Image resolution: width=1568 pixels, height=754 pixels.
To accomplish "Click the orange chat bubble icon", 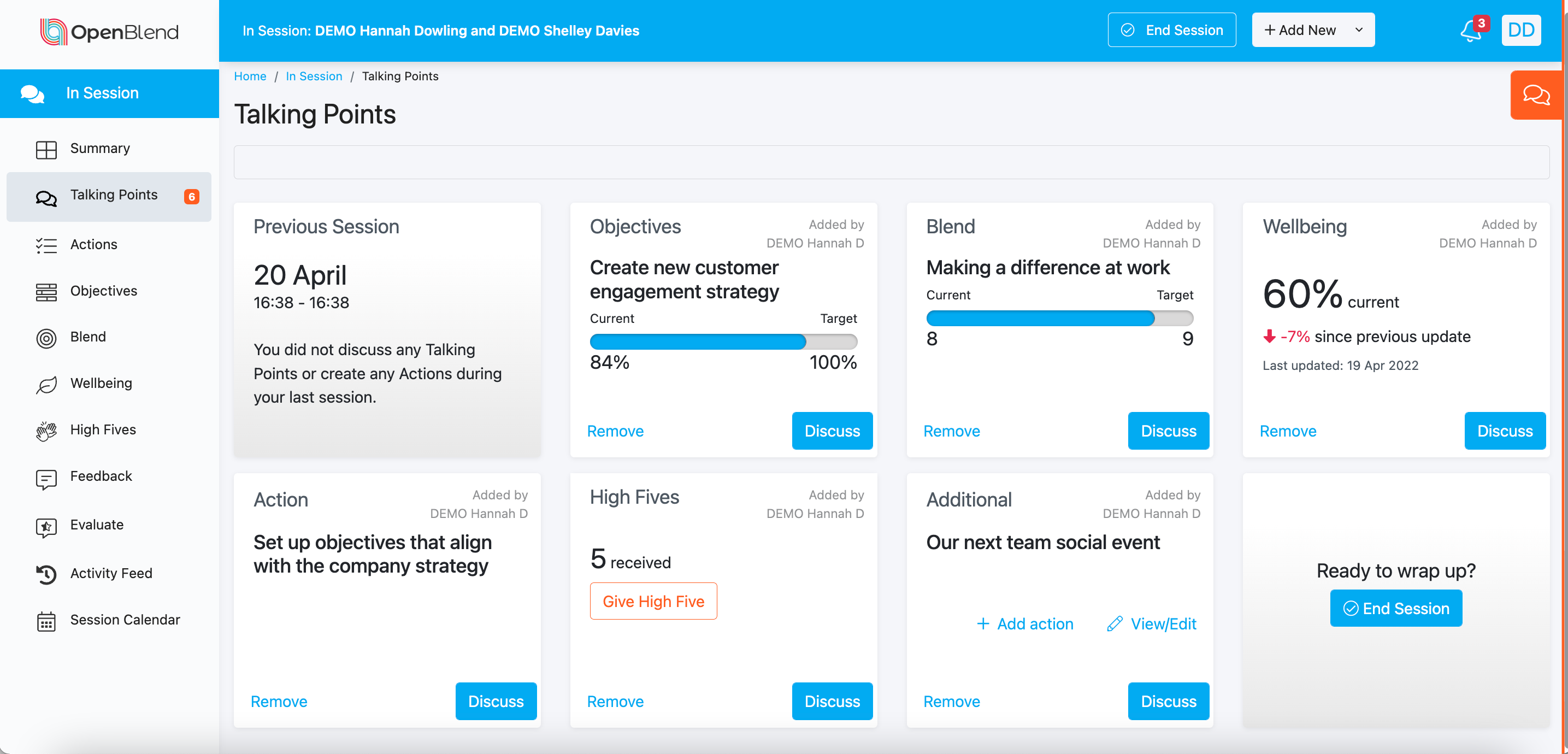I will tap(1535, 95).
